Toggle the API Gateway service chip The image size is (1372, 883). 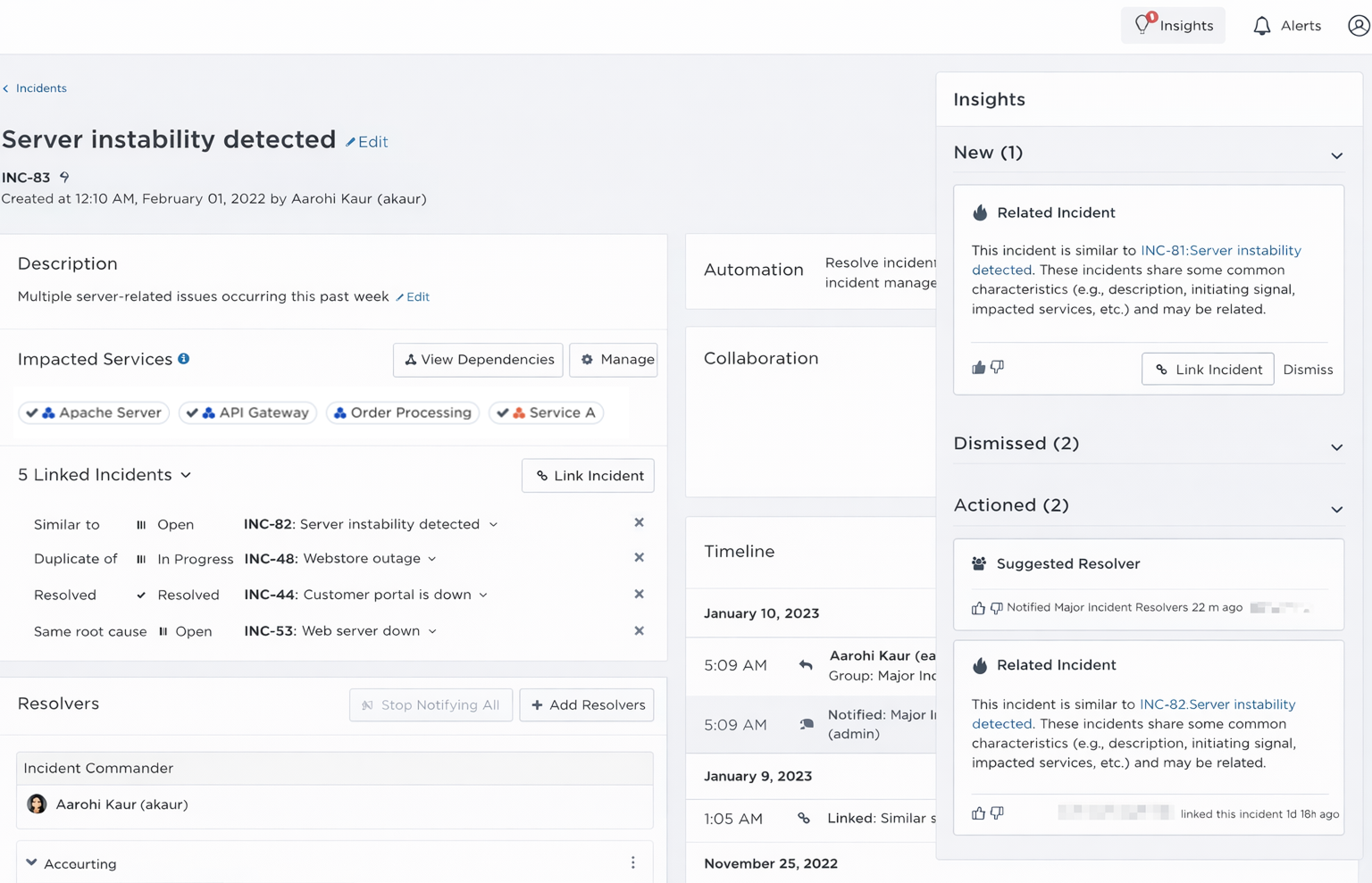pyautogui.click(x=248, y=413)
